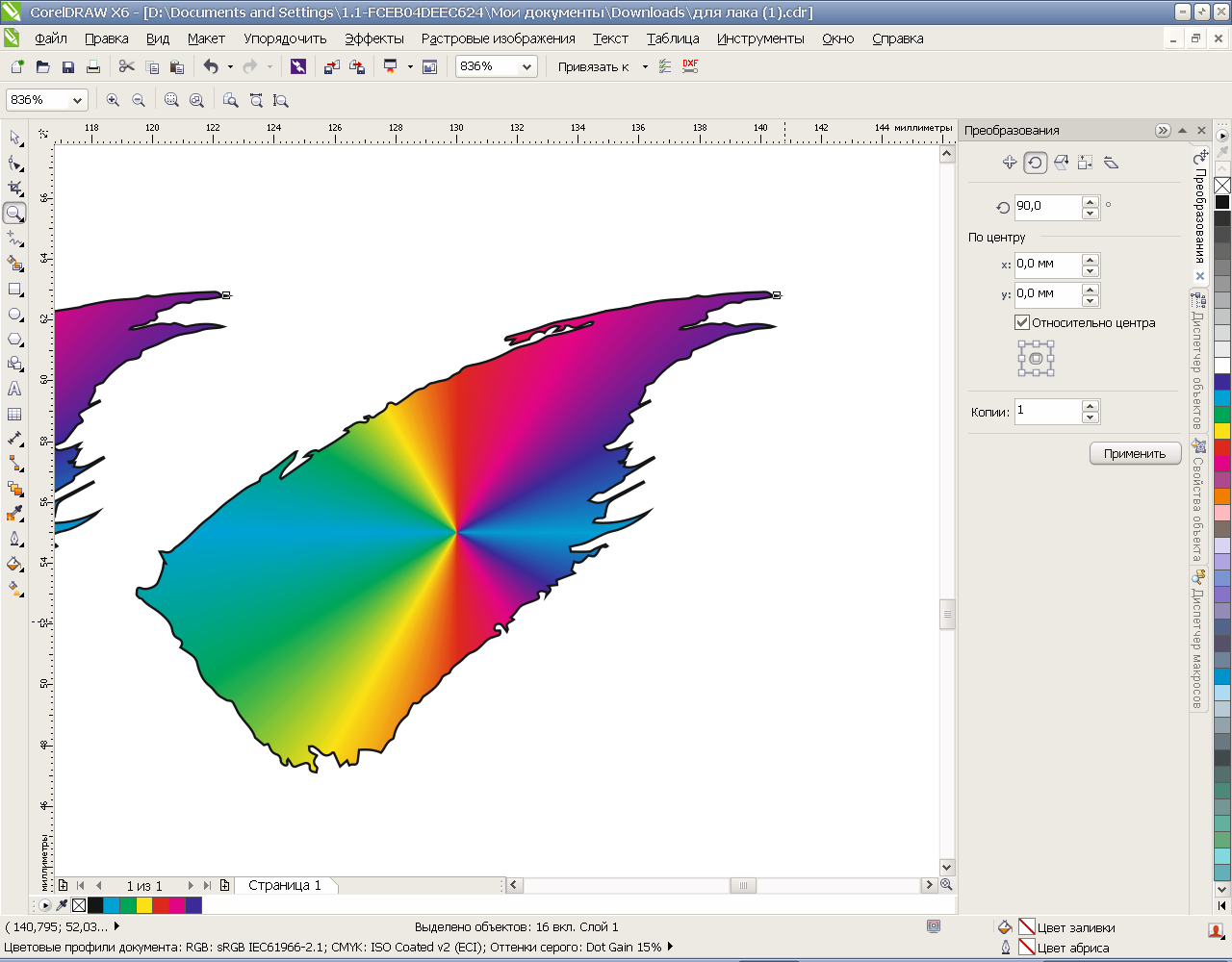Image resolution: width=1232 pixels, height=962 pixels.
Task: Select the Crop tool in toolbox
Action: [x=14, y=188]
